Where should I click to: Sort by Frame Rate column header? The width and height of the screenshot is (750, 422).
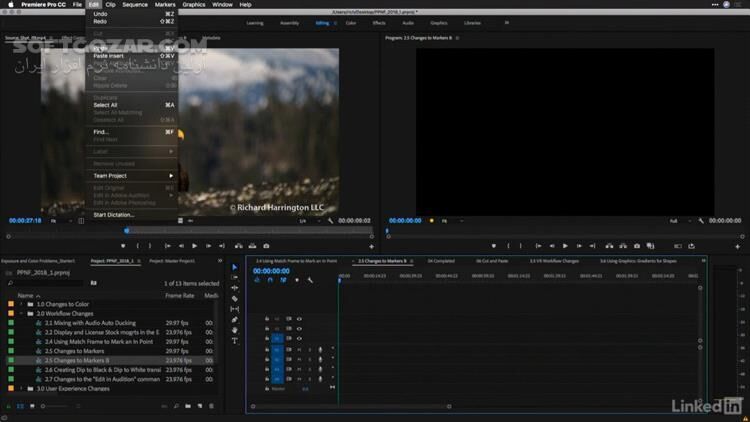[x=179, y=296]
